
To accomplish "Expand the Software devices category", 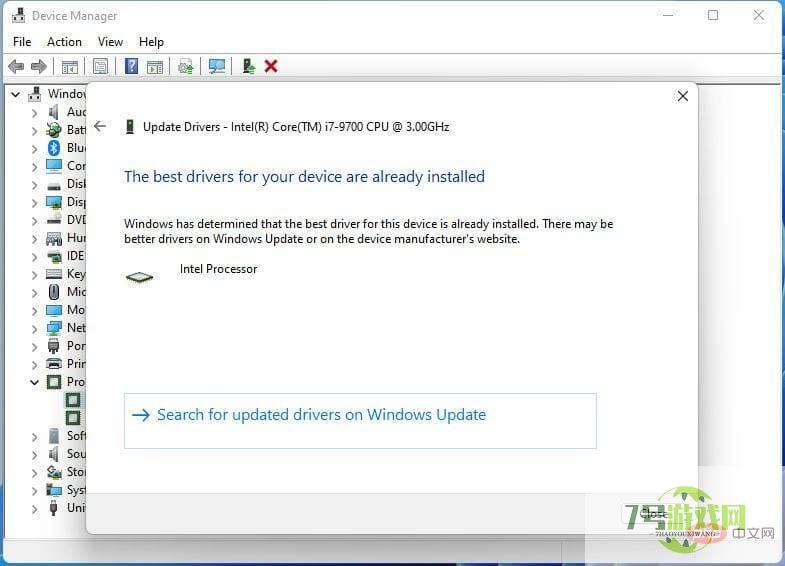I will (x=34, y=437).
